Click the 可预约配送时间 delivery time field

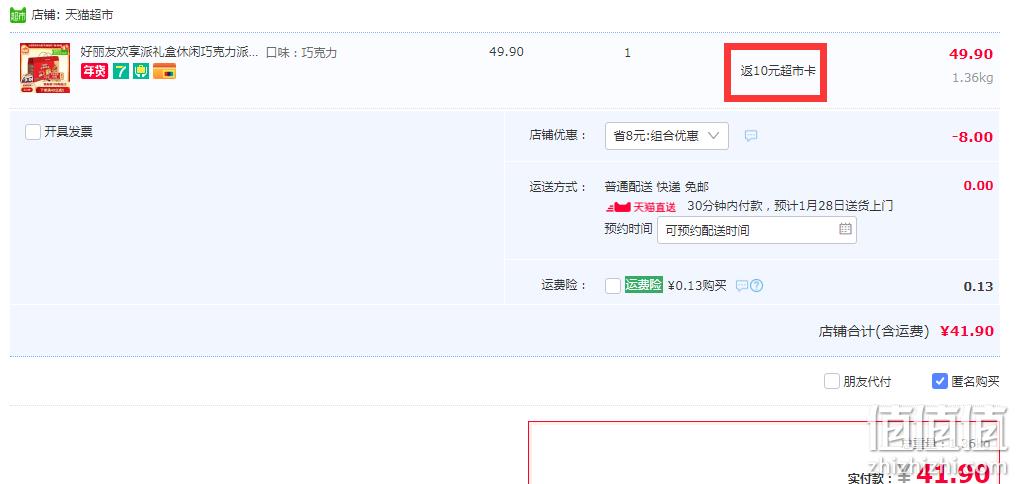coord(756,230)
